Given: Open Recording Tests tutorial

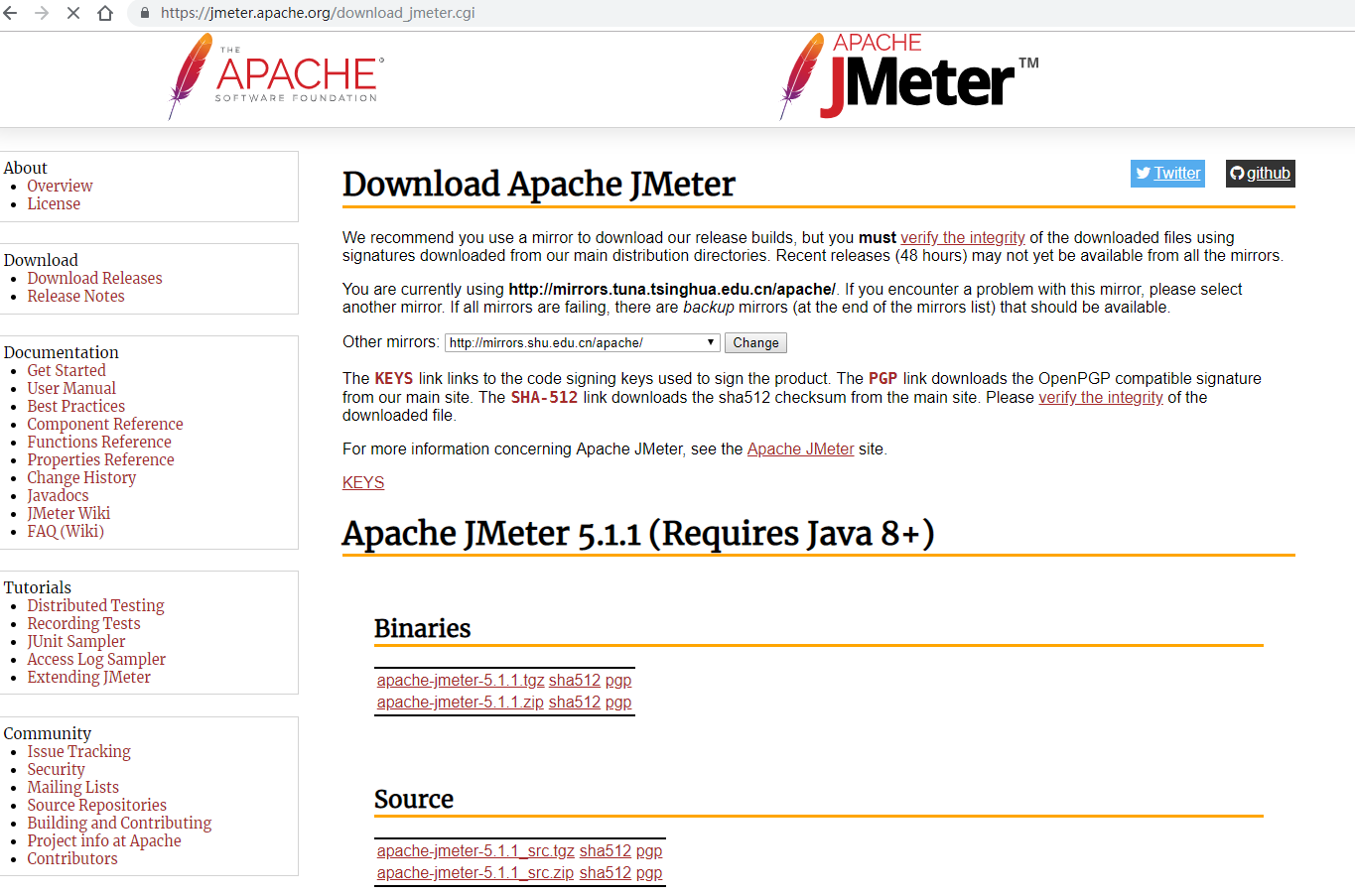Looking at the screenshot, I should pyautogui.click(x=83, y=623).
